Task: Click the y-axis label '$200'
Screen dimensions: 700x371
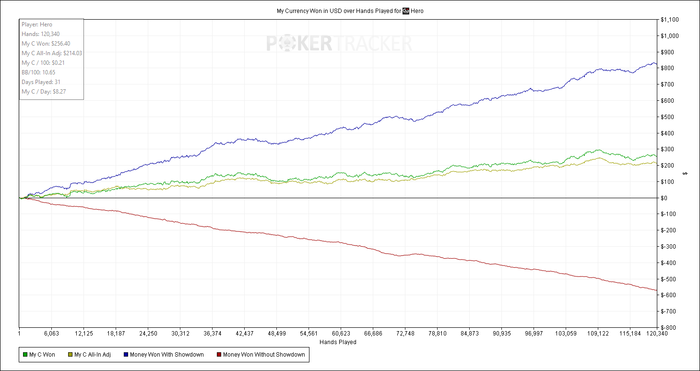Action: point(666,166)
